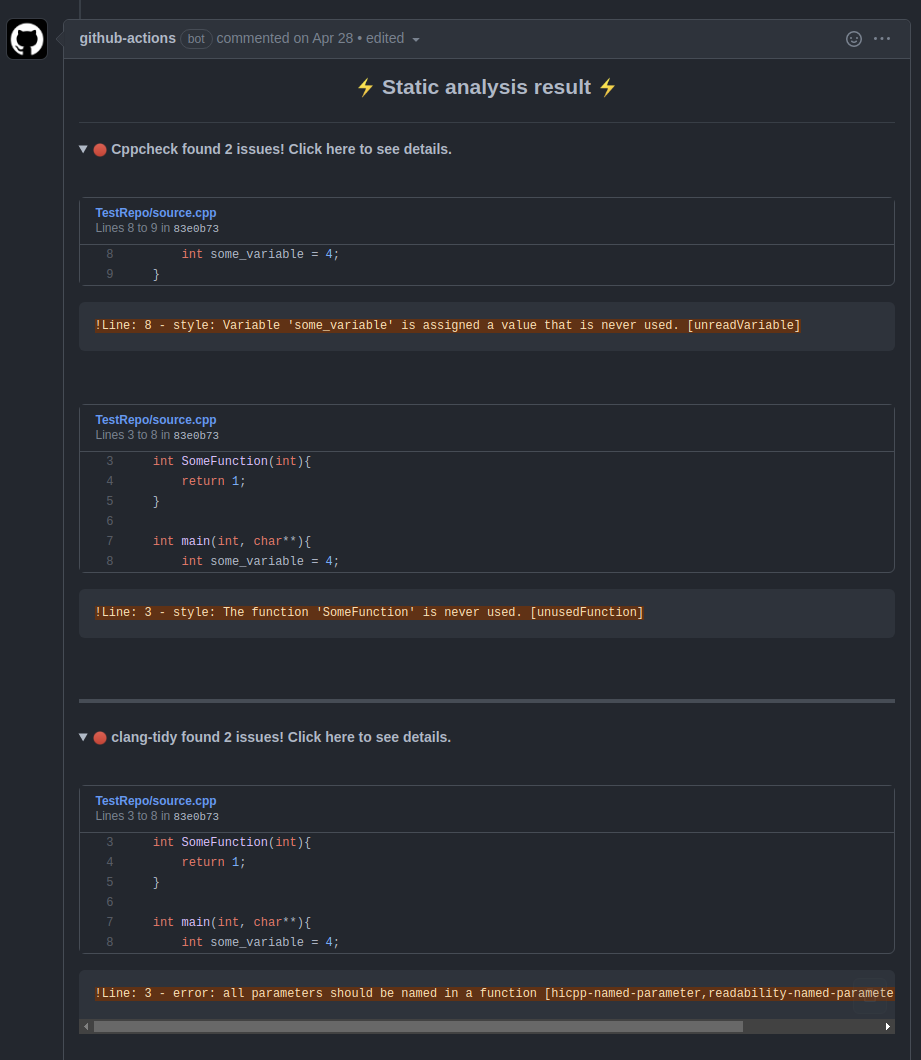Viewport: 921px width, 1060px height.
Task: Open commit 83e0b73 in the first snippet
Action: point(196,229)
